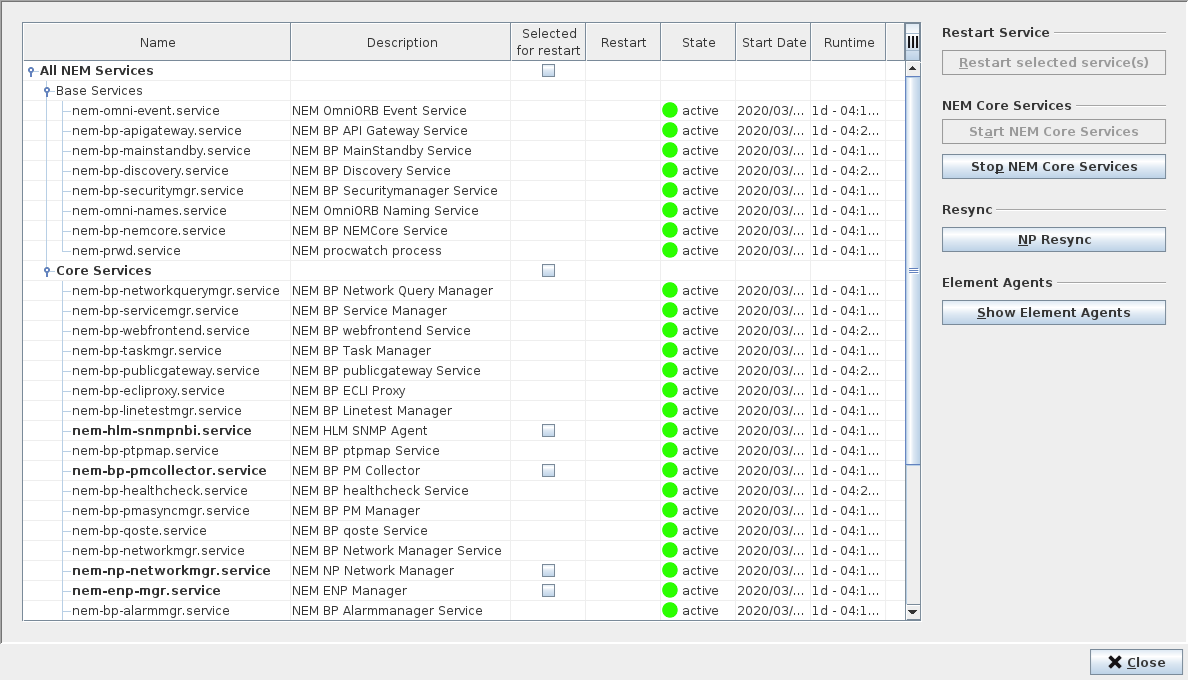
Task: Click green status icon for nem-omni-event.service
Action: point(670,111)
